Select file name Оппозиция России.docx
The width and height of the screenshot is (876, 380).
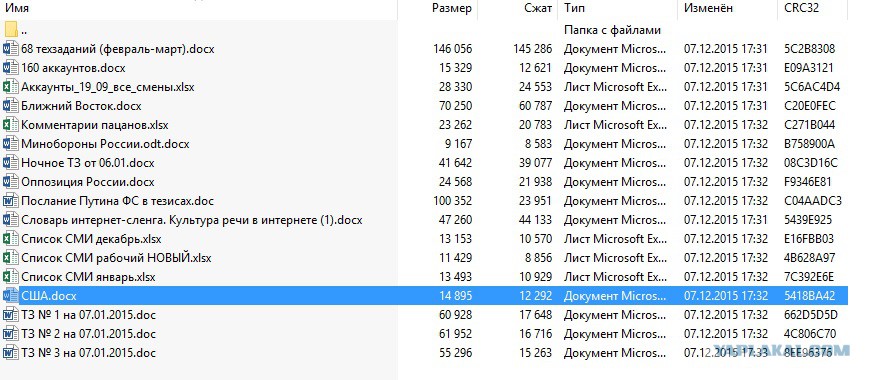[88, 182]
